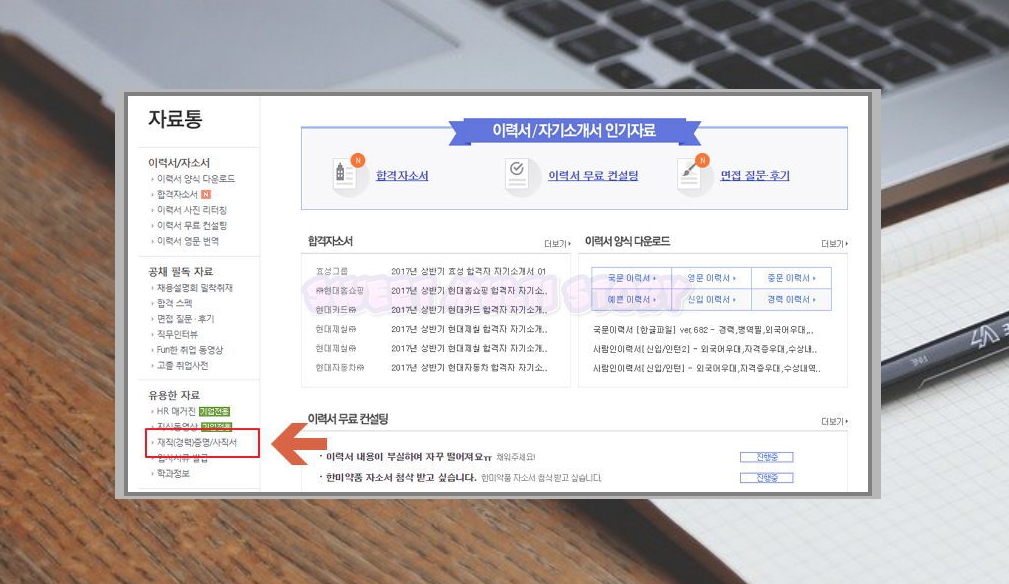1009x584 pixels.
Task: Open the 효성 합격자 자기소개서 01 entry
Action: [x=468, y=271]
